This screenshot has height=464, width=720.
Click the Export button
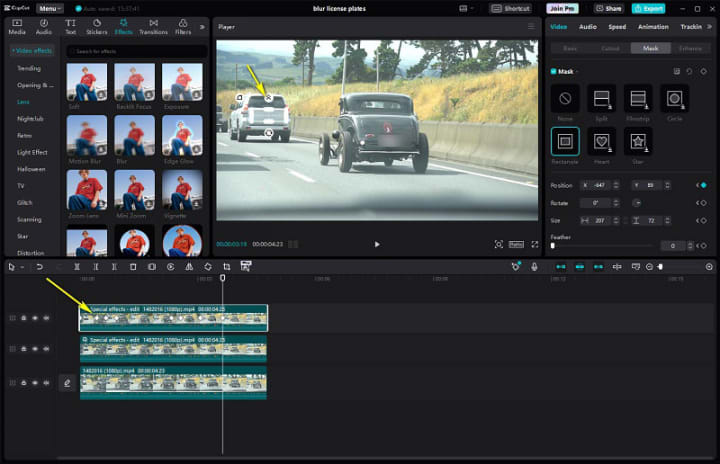tap(647, 8)
